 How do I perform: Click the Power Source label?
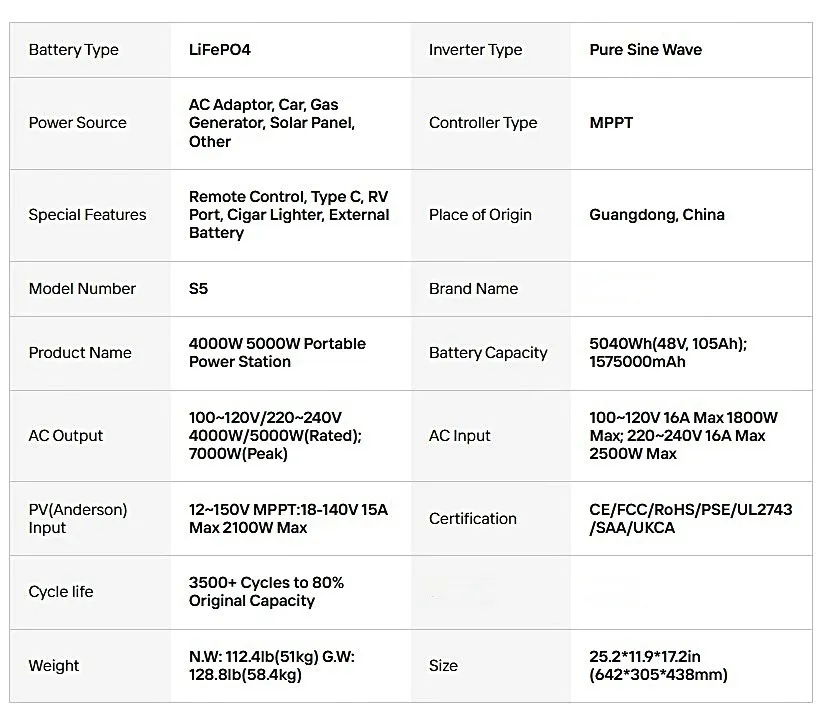click(x=77, y=123)
